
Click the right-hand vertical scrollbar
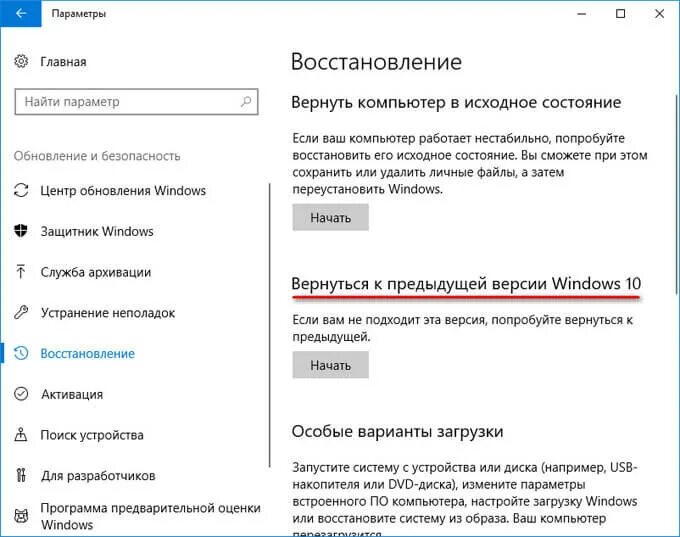677,194
